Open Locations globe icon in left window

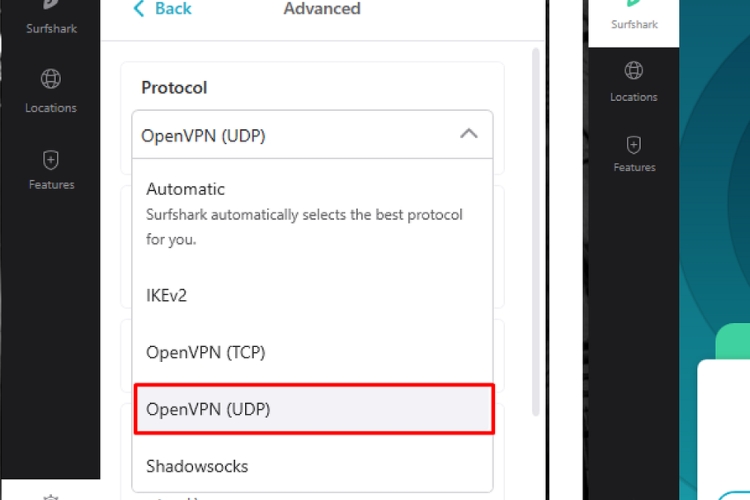click(x=51, y=79)
